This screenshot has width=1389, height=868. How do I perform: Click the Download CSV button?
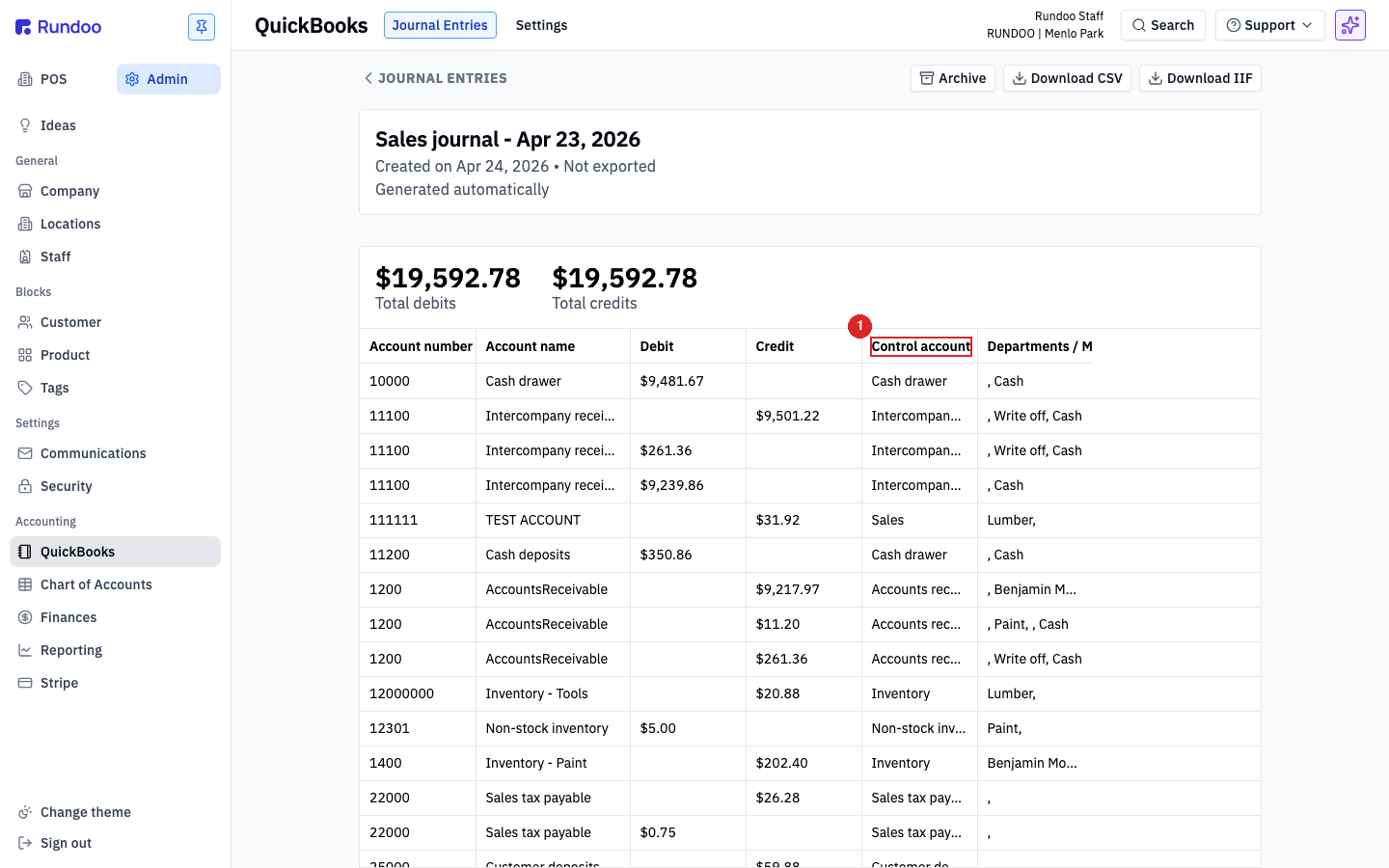click(x=1067, y=78)
